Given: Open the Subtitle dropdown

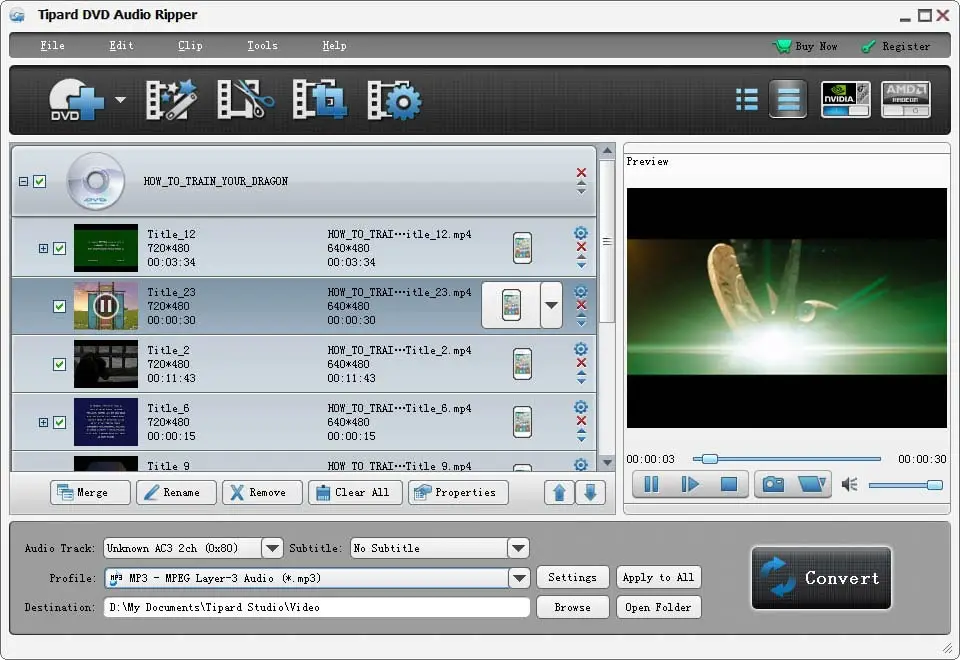Looking at the screenshot, I should 518,548.
